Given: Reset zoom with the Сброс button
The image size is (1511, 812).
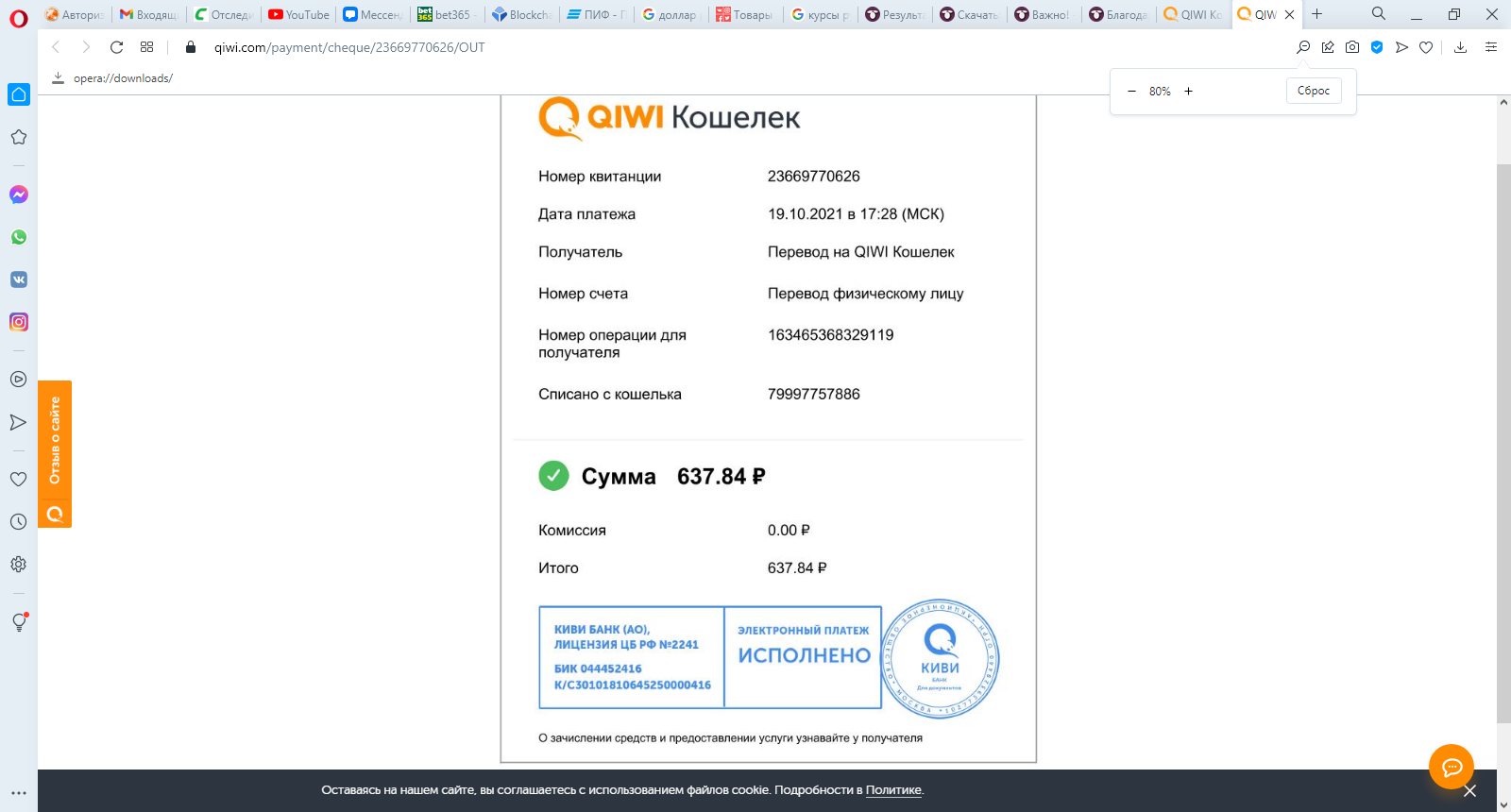Looking at the screenshot, I should point(1313,91).
